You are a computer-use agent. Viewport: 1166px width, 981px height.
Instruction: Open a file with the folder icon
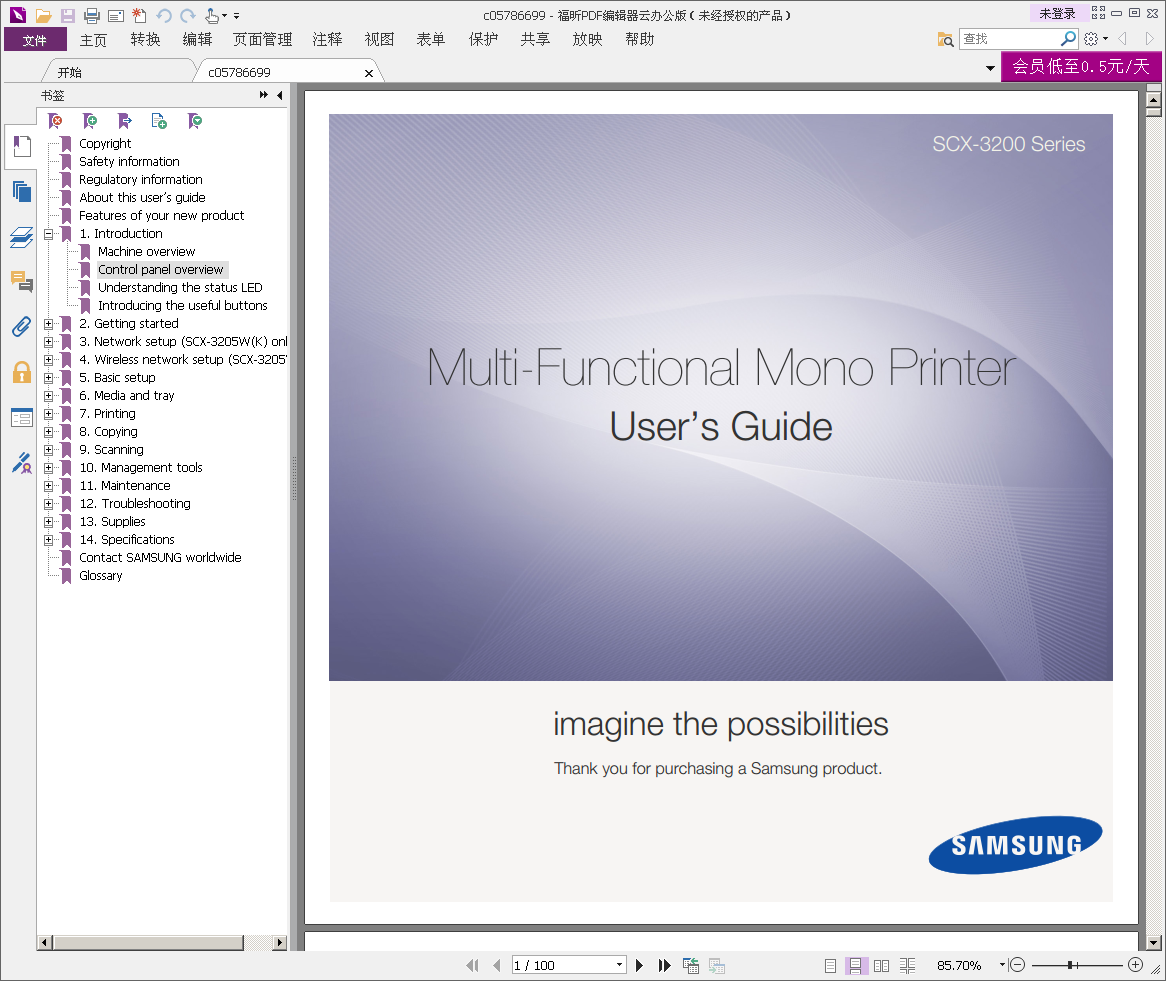tap(43, 15)
